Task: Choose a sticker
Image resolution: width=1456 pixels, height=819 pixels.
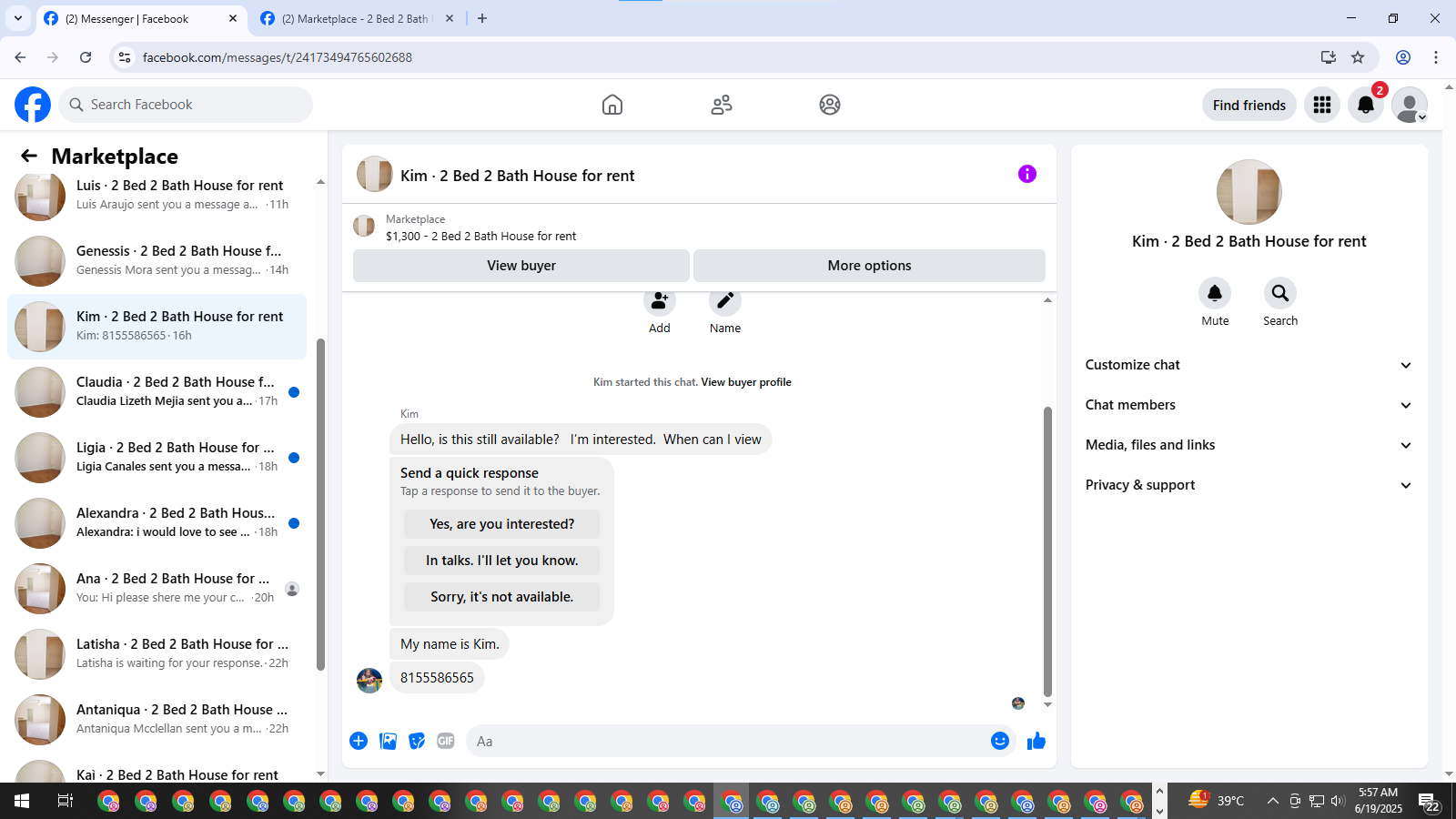Action: [417, 741]
